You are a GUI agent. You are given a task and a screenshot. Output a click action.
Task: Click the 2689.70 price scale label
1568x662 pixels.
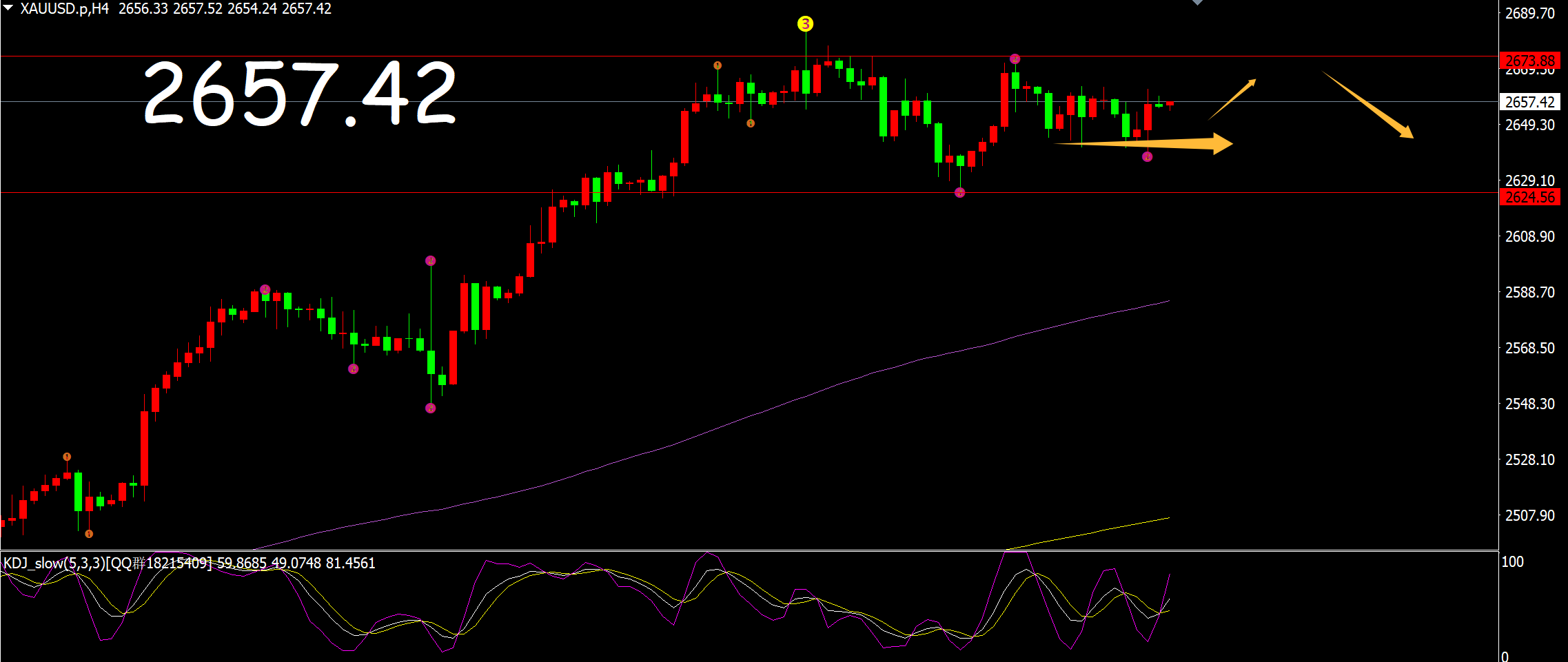coord(1529,13)
